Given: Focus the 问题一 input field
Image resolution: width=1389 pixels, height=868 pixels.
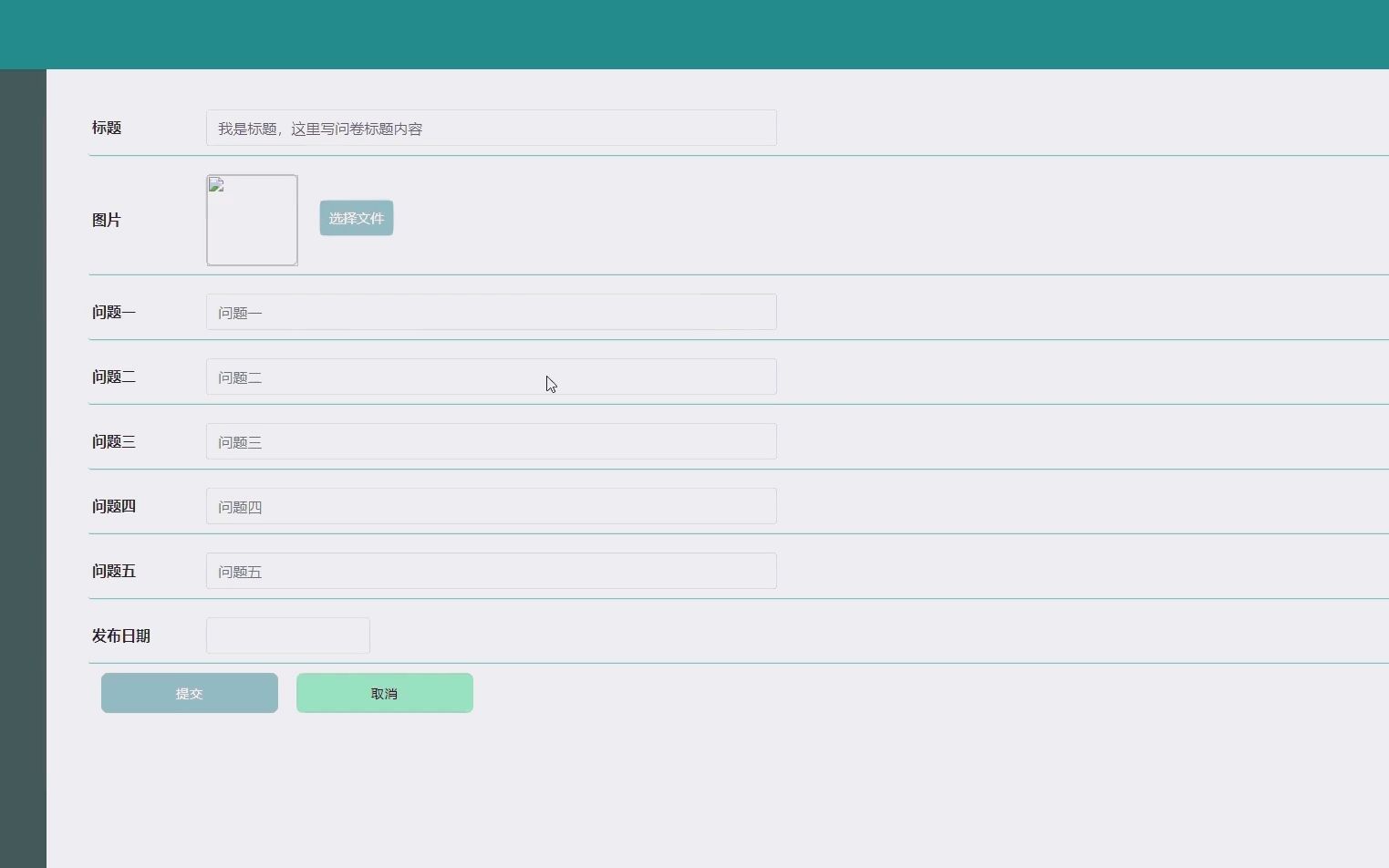Looking at the screenshot, I should (x=492, y=312).
